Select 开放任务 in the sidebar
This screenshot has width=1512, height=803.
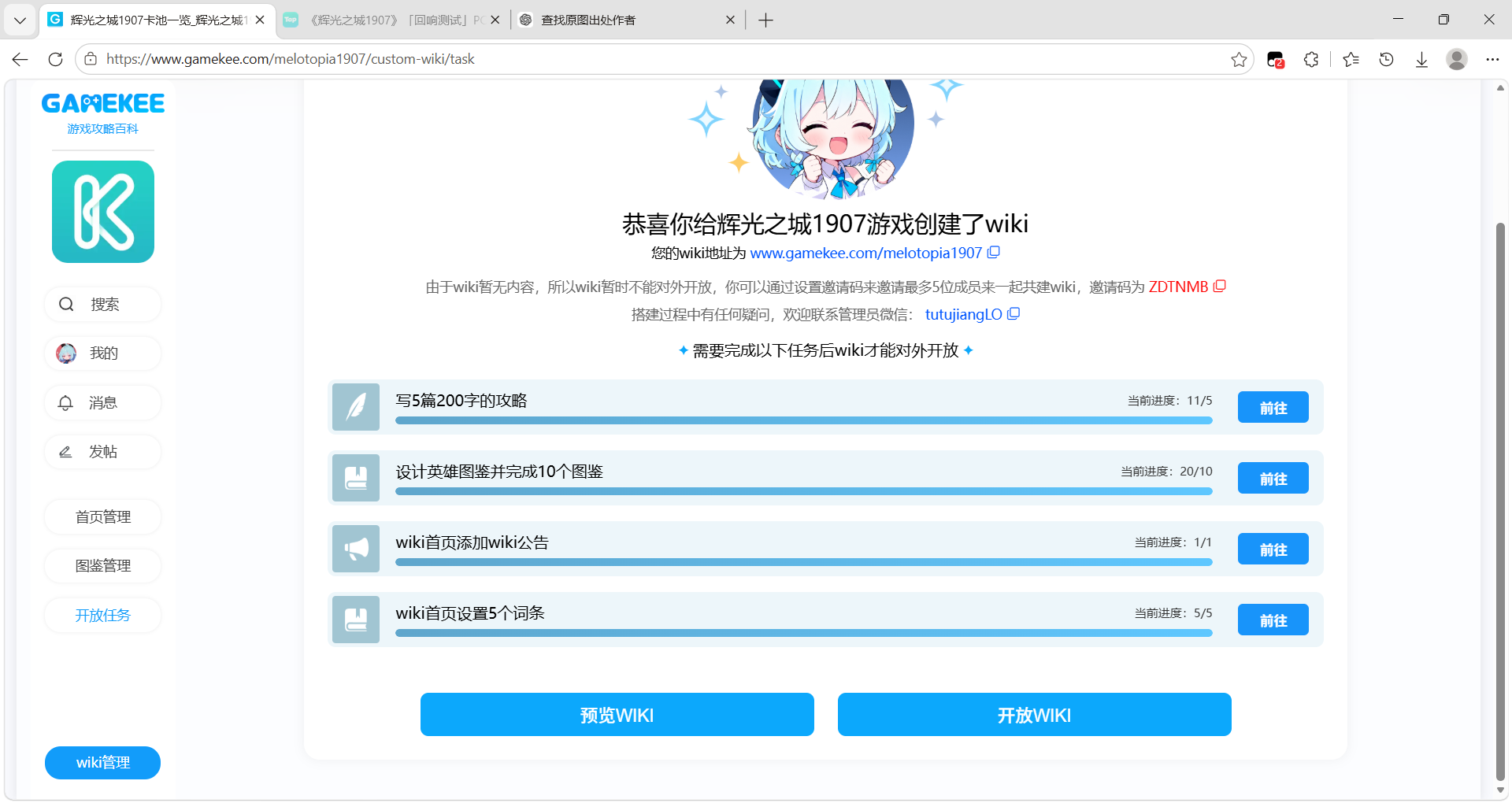103,616
